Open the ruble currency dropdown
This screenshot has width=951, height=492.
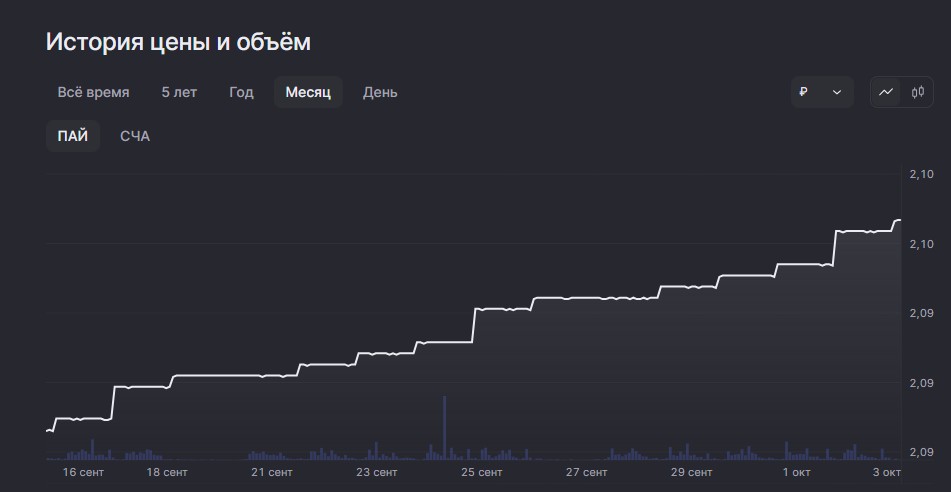coord(822,92)
